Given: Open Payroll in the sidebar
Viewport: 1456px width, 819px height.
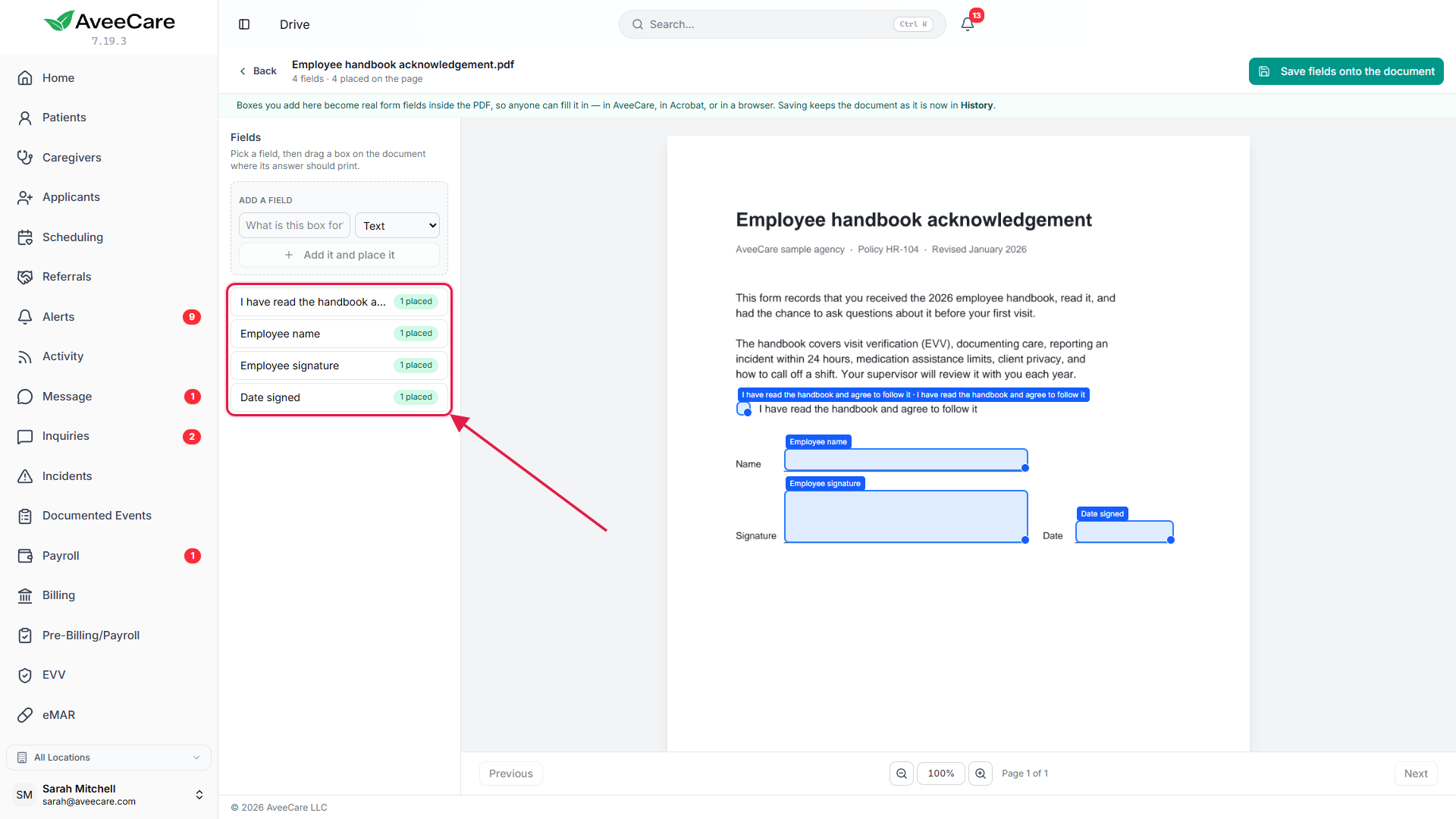Looking at the screenshot, I should [x=108, y=556].
